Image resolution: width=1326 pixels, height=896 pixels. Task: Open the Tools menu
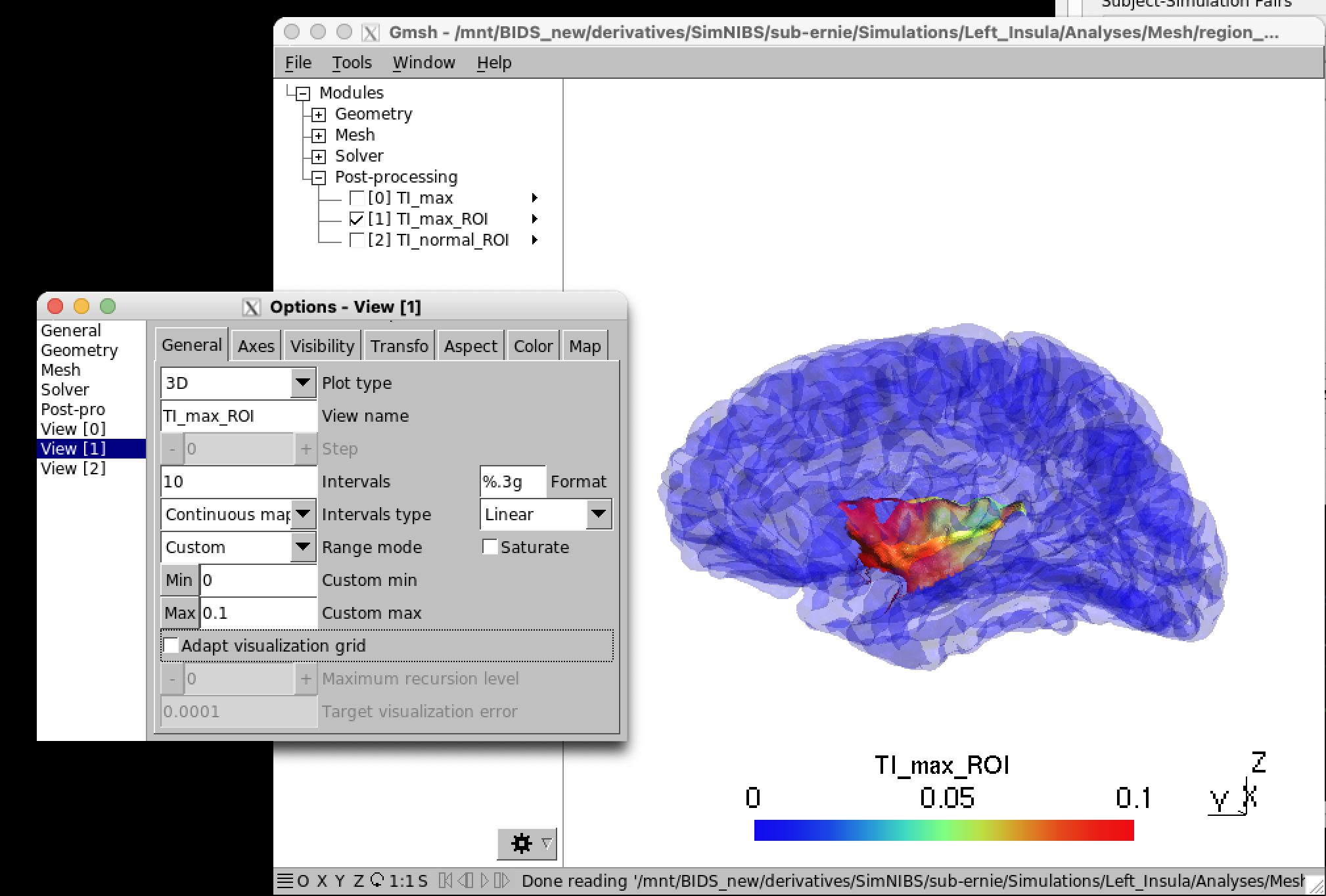pos(352,62)
